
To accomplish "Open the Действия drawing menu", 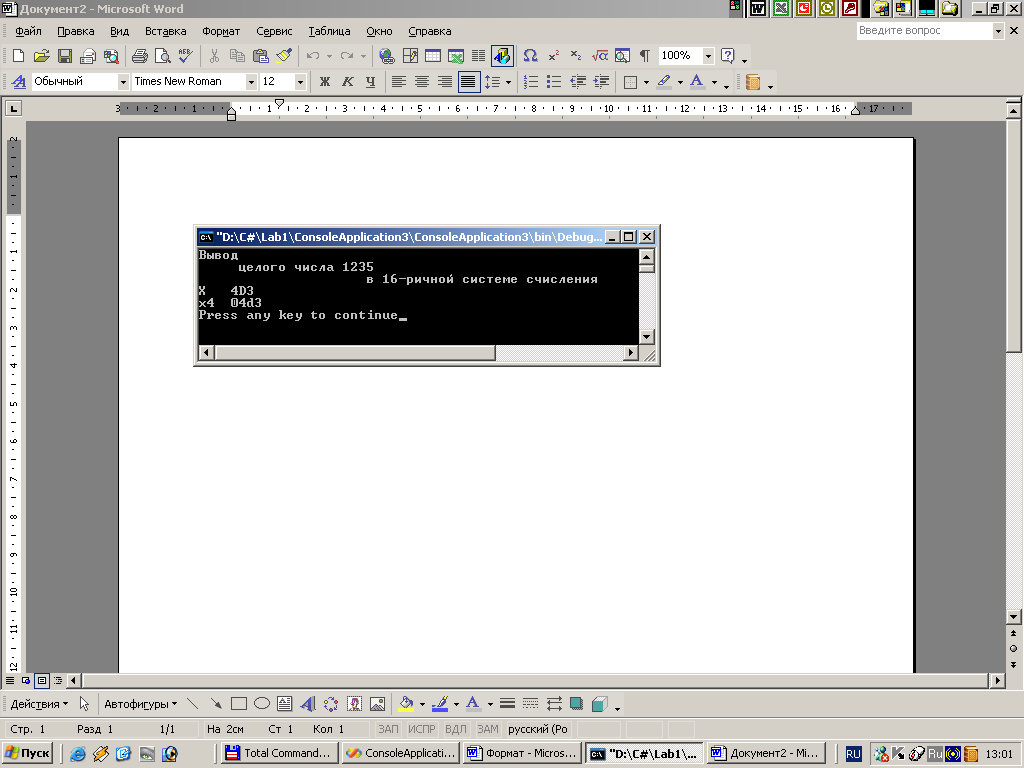I will pos(39,704).
